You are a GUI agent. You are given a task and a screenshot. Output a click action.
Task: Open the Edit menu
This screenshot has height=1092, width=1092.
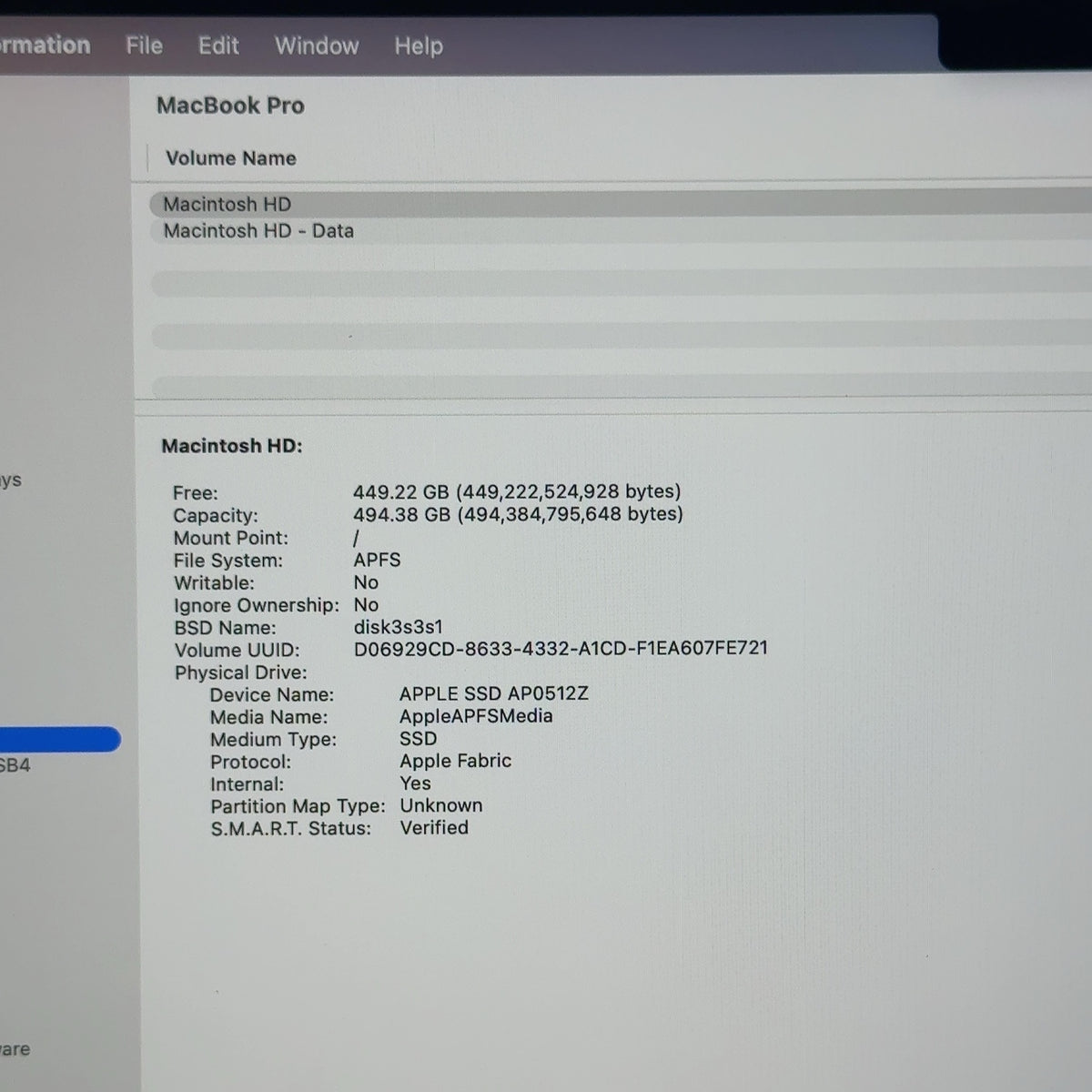point(218,45)
